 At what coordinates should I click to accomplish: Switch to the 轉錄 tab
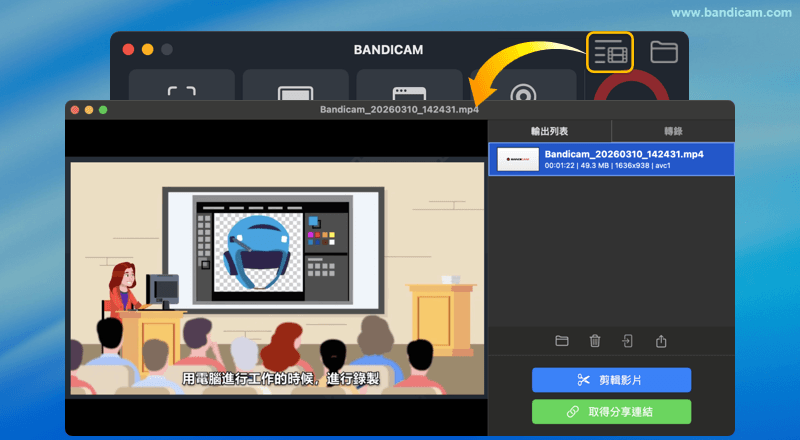673,131
